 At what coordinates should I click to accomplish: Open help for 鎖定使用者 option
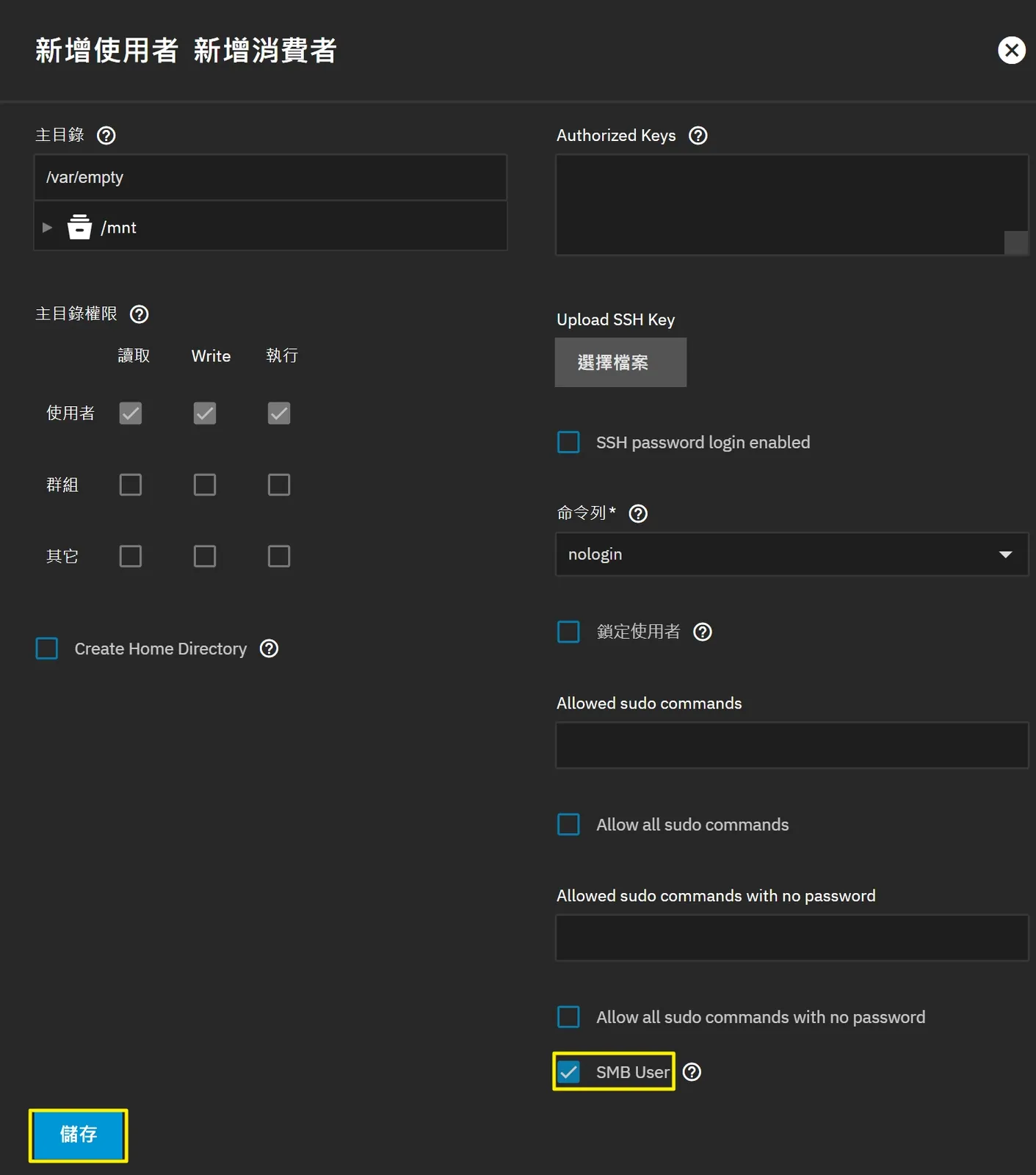tap(703, 632)
